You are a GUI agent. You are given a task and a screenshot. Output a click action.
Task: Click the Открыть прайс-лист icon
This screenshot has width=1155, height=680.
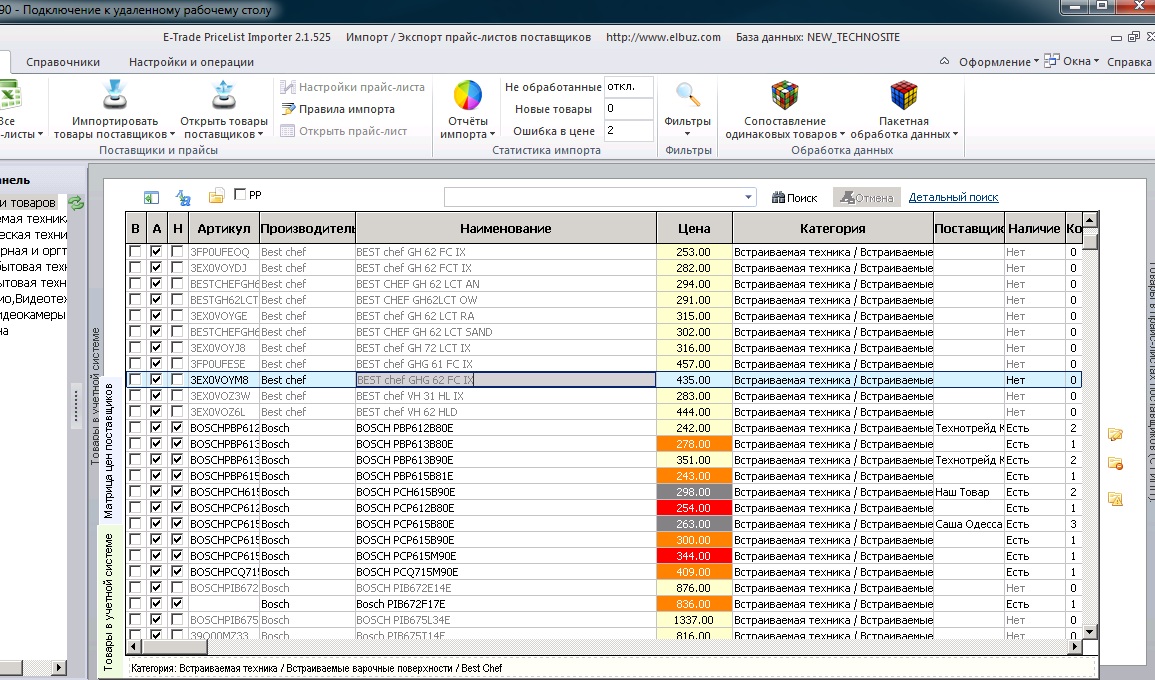point(288,131)
